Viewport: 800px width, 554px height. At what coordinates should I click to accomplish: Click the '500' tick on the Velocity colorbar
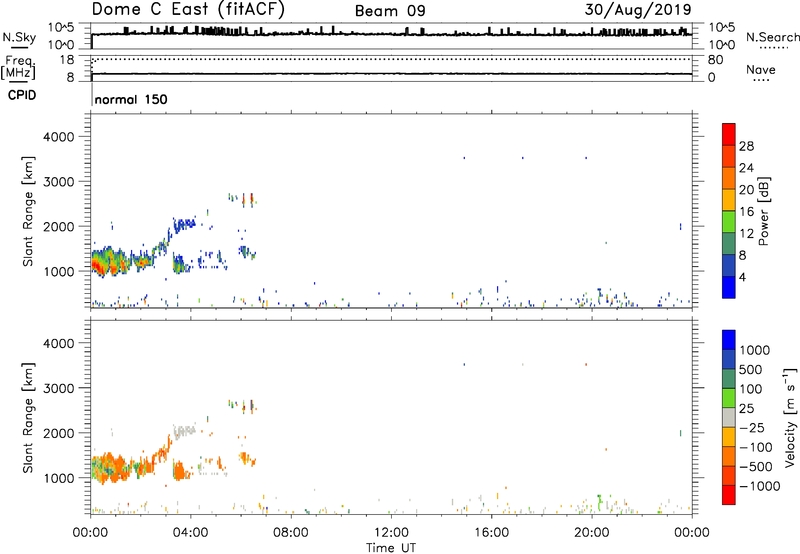[751, 370]
